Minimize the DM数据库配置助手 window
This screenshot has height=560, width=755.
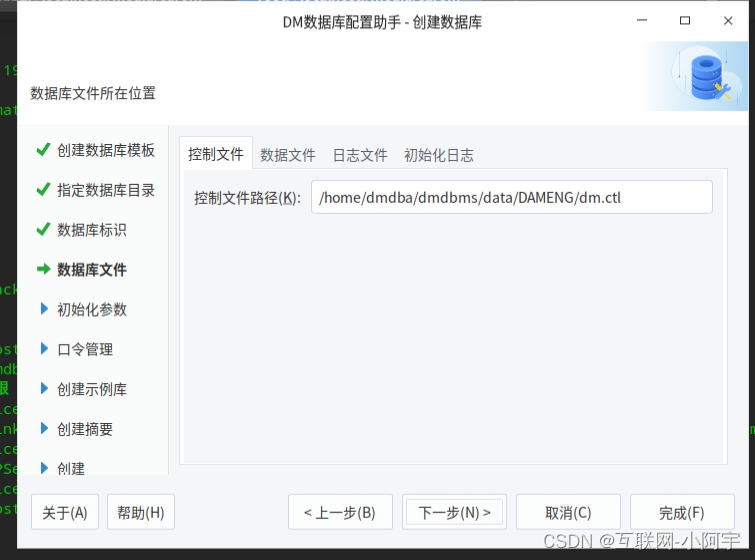642,20
